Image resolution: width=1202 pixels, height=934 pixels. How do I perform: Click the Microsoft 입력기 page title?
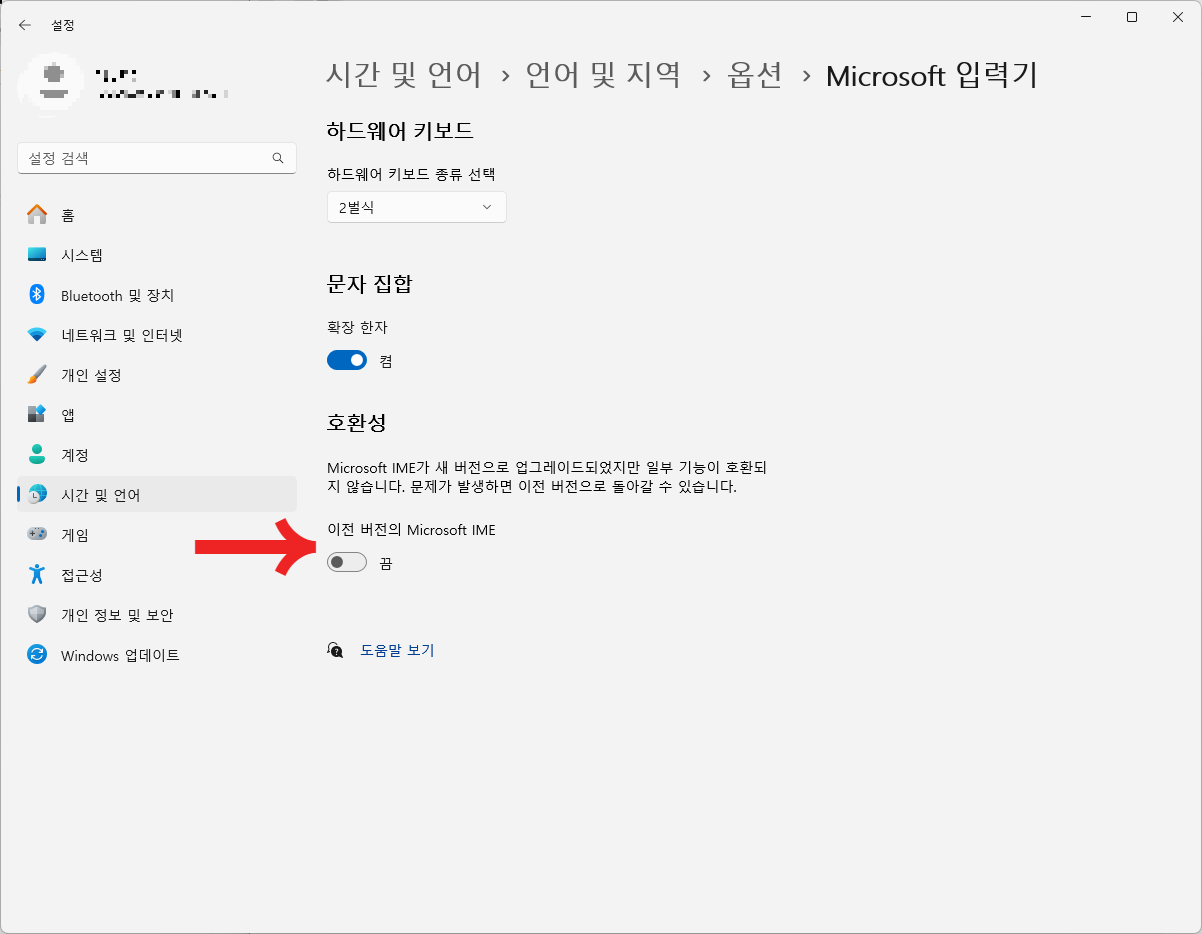tap(932, 75)
